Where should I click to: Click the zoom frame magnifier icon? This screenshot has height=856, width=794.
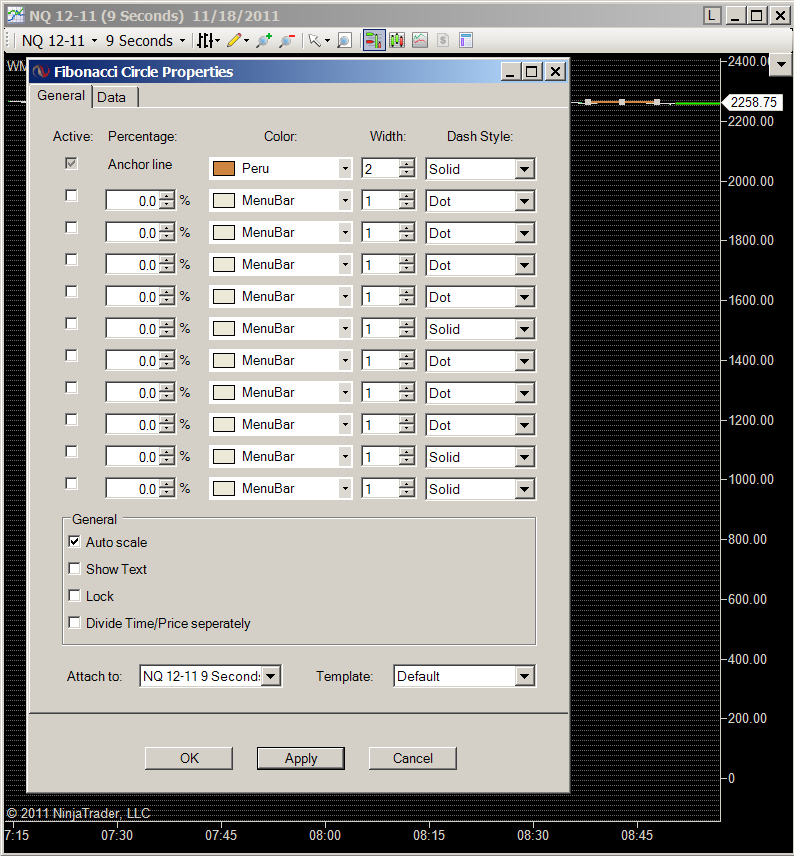point(345,40)
